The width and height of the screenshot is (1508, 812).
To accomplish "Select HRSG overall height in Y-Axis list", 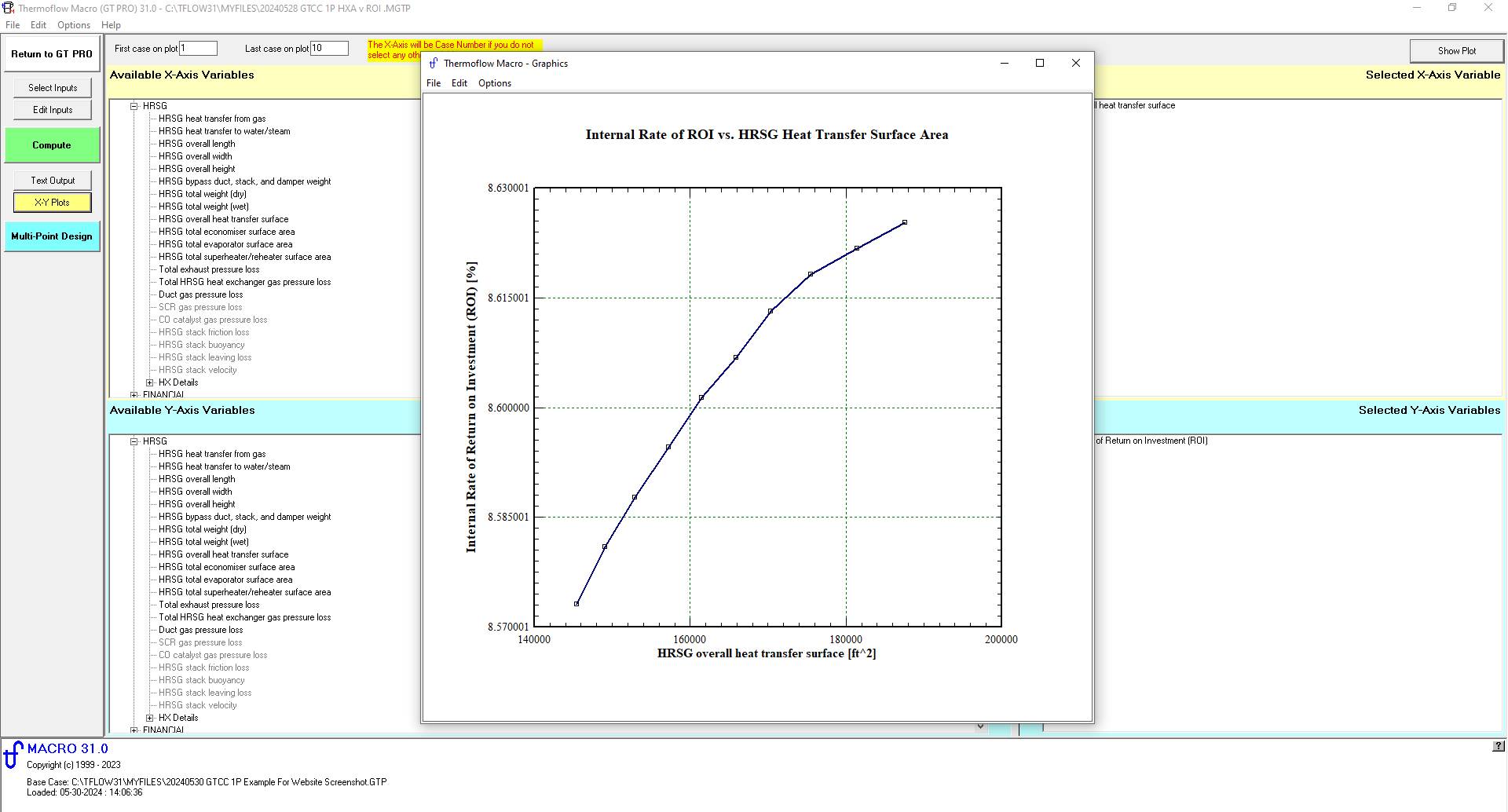I will (197, 504).
